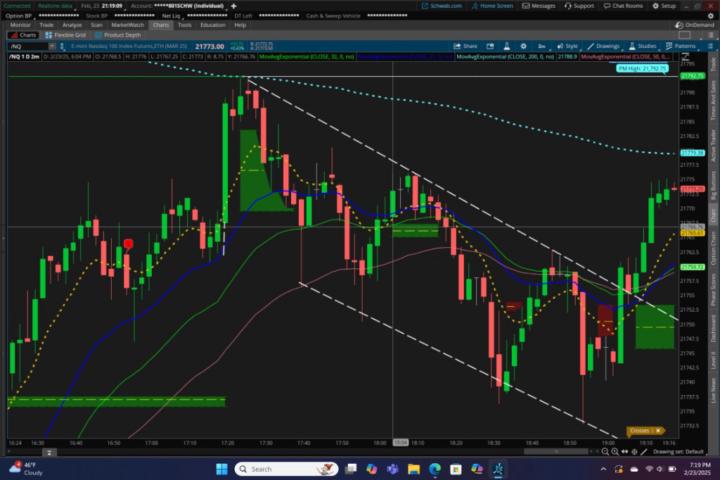Open the Flexible Grid sub-tab

66,35
